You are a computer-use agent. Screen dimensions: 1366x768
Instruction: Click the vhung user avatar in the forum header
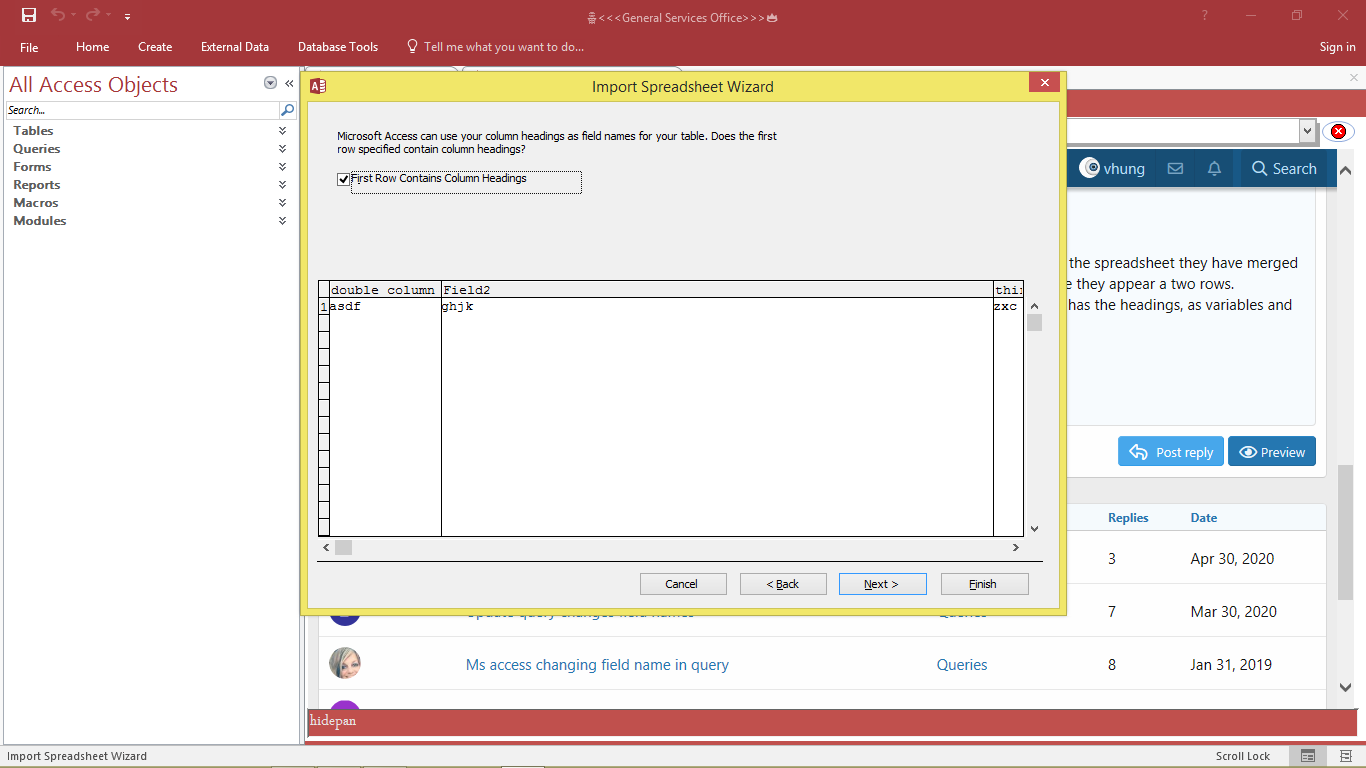(1090, 169)
